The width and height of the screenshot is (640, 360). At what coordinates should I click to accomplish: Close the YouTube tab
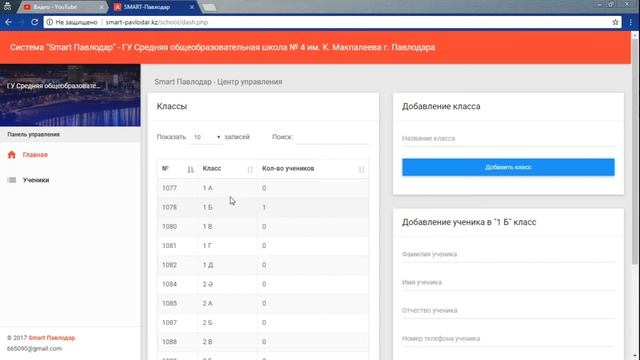pyautogui.click(x=101, y=7)
